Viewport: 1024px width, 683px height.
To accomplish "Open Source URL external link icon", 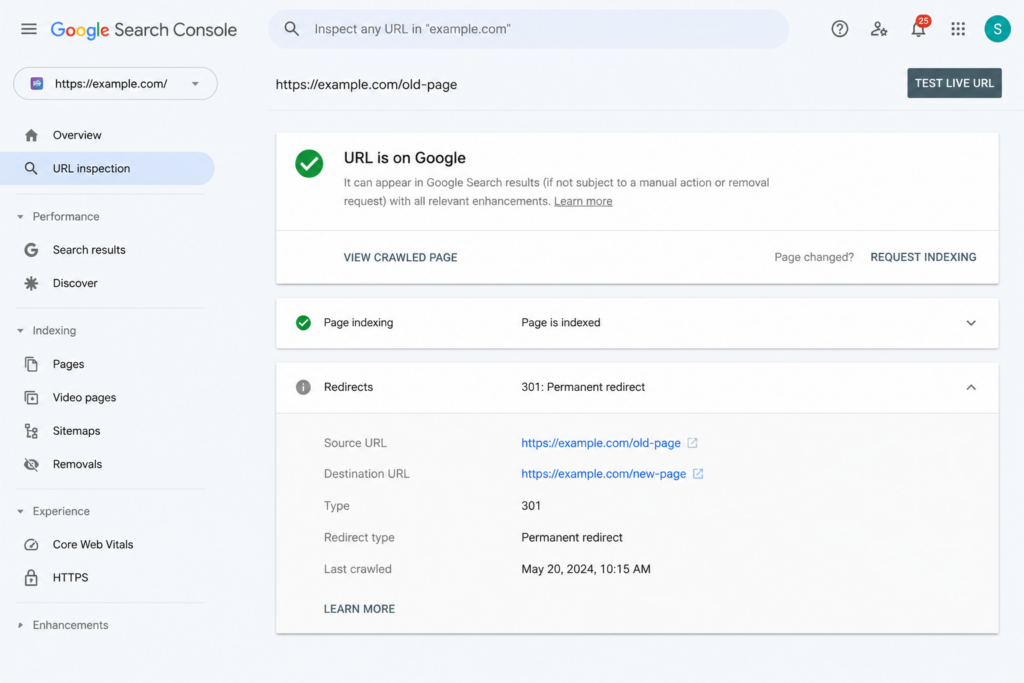I will coord(692,443).
